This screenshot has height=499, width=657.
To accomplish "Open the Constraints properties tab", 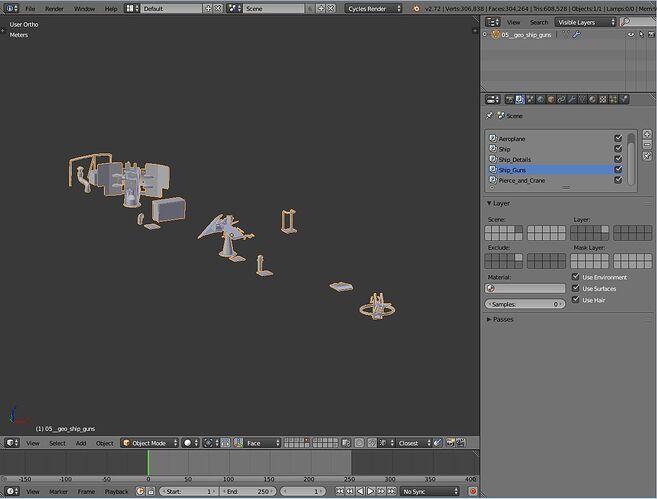I will (x=561, y=99).
